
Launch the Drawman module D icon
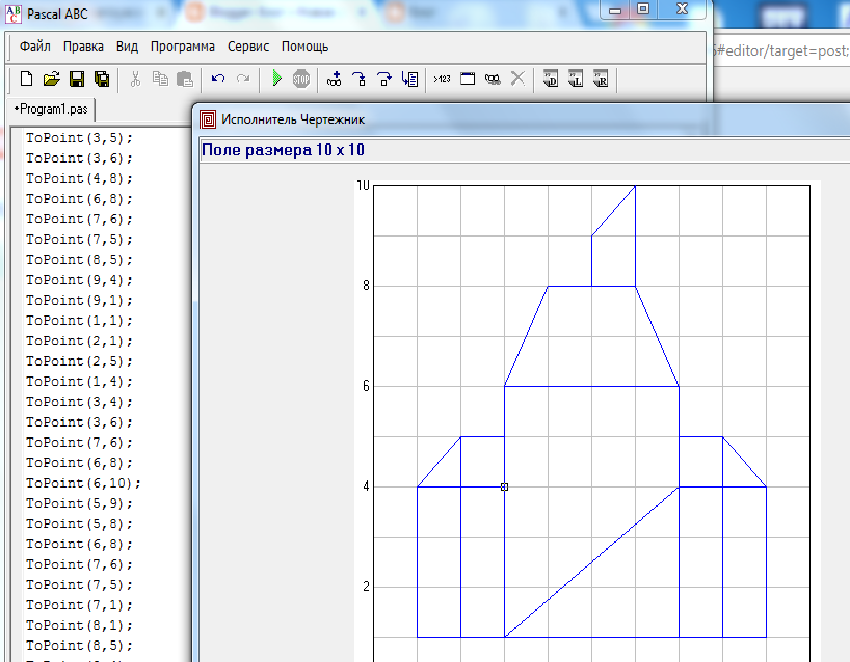point(550,79)
